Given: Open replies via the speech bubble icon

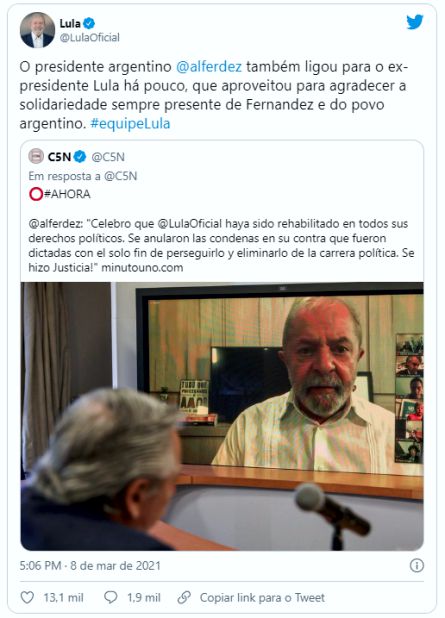Looking at the screenshot, I should pos(110,598).
